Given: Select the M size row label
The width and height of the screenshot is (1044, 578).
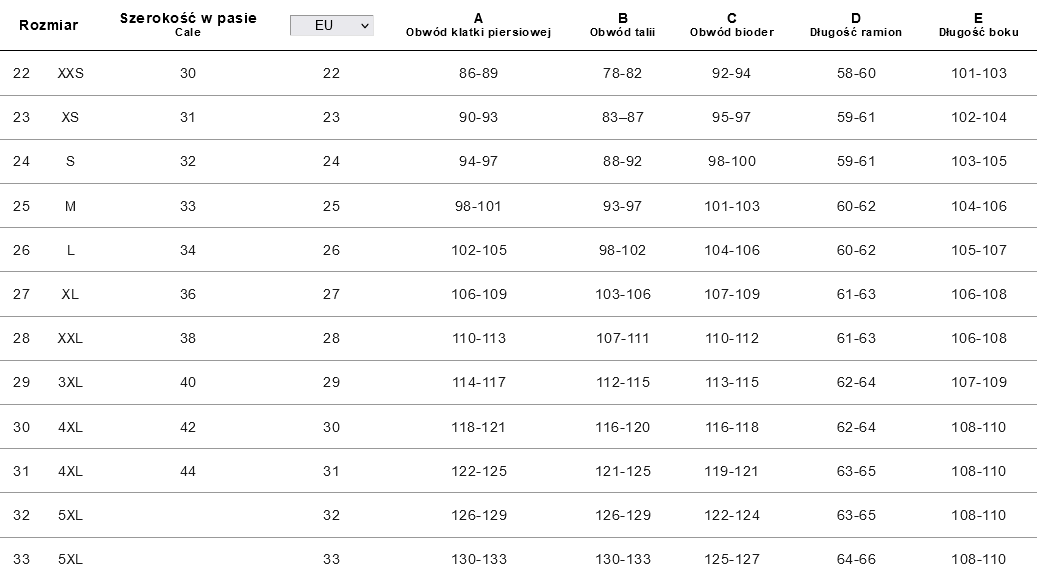Looking at the screenshot, I should 70,206.
